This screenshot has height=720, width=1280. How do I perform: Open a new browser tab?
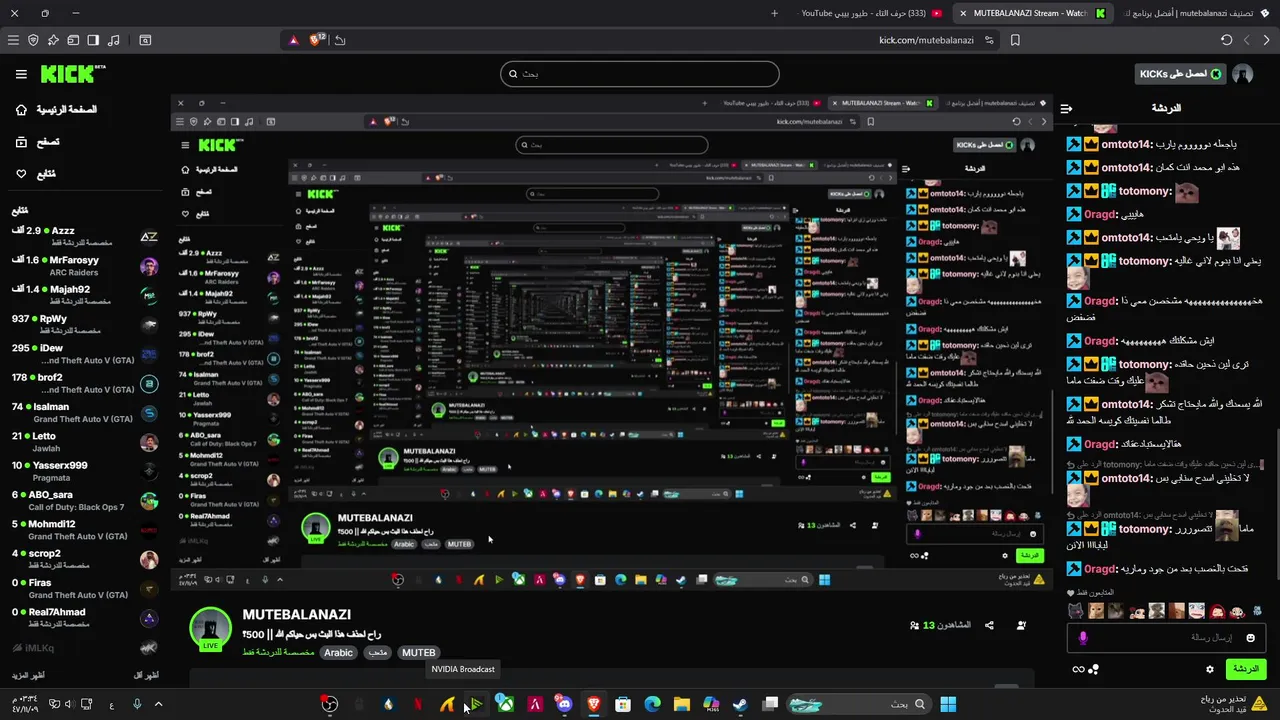(774, 13)
